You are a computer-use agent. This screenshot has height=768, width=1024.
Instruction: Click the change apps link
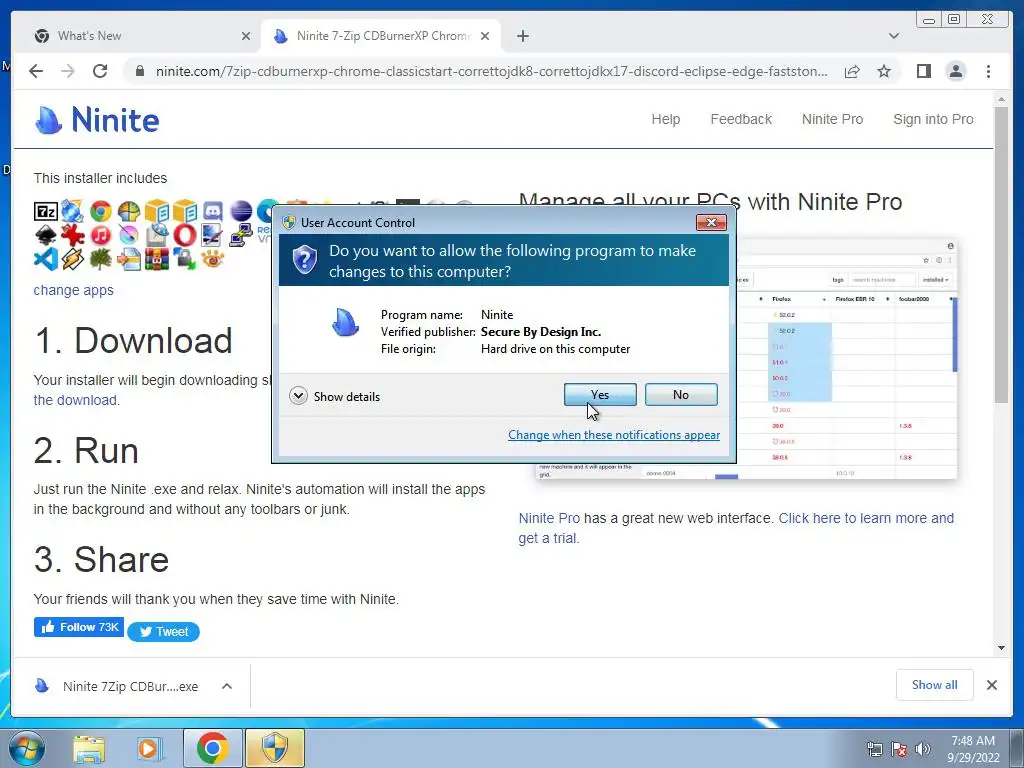click(73, 290)
